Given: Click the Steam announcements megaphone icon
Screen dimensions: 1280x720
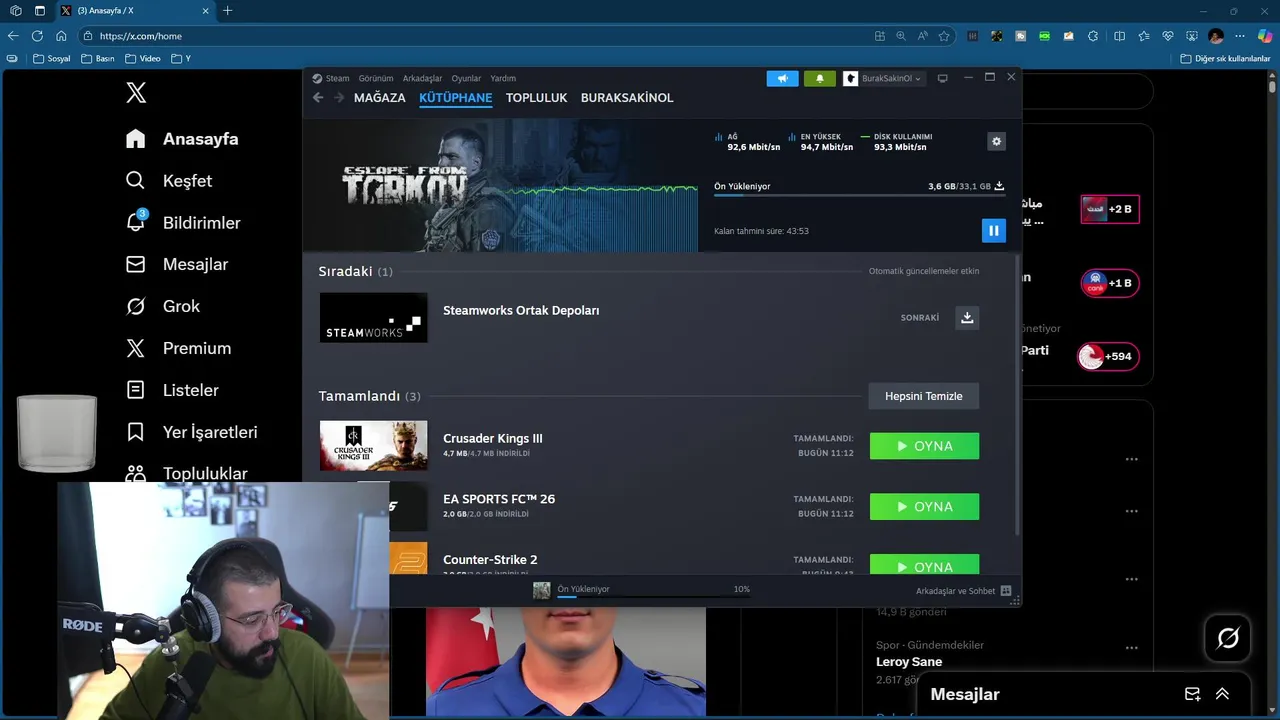Looking at the screenshot, I should tap(783, 78).
